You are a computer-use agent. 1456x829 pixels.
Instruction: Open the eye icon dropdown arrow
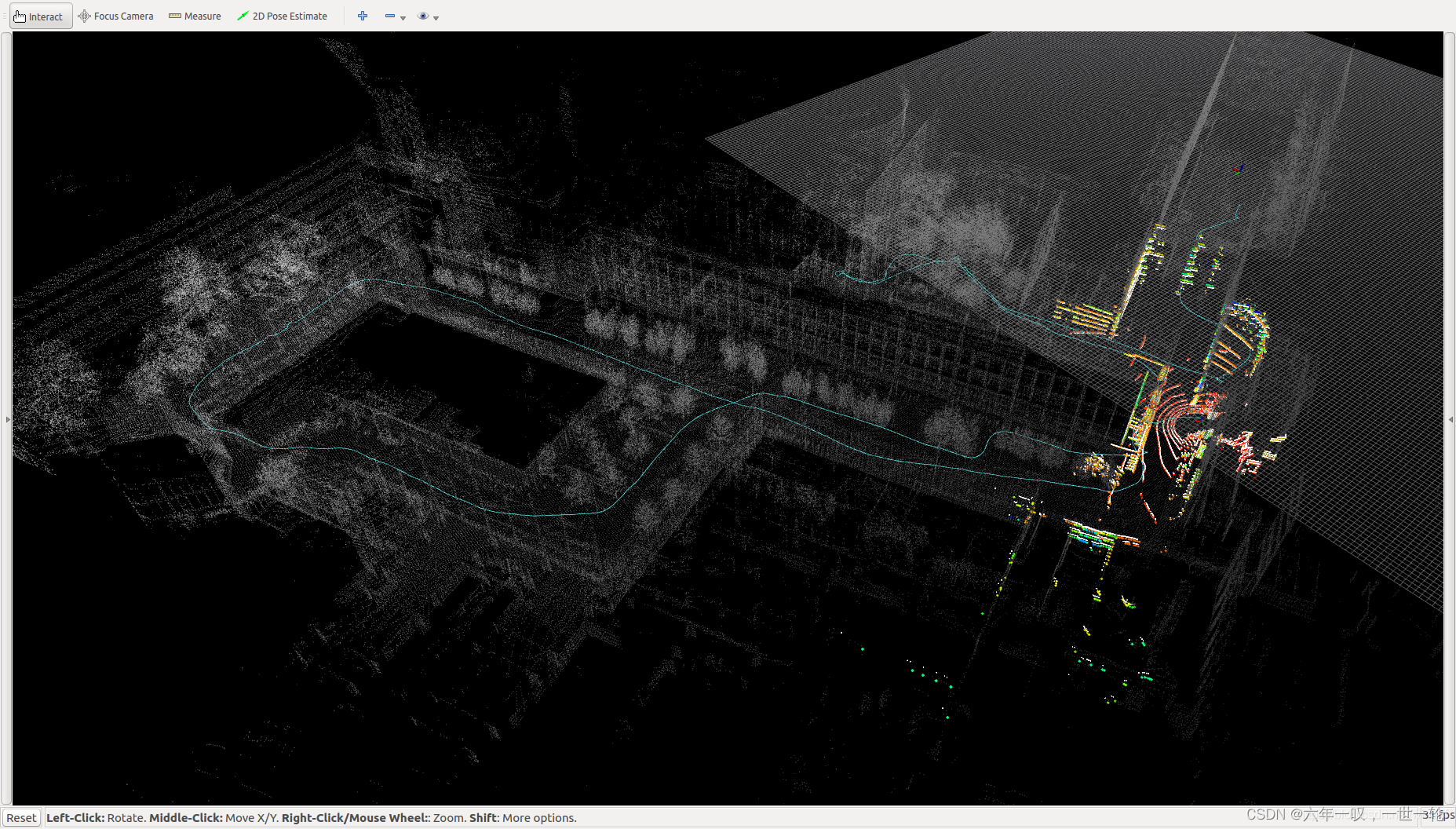pyautogui.click(x=436, y=17)
